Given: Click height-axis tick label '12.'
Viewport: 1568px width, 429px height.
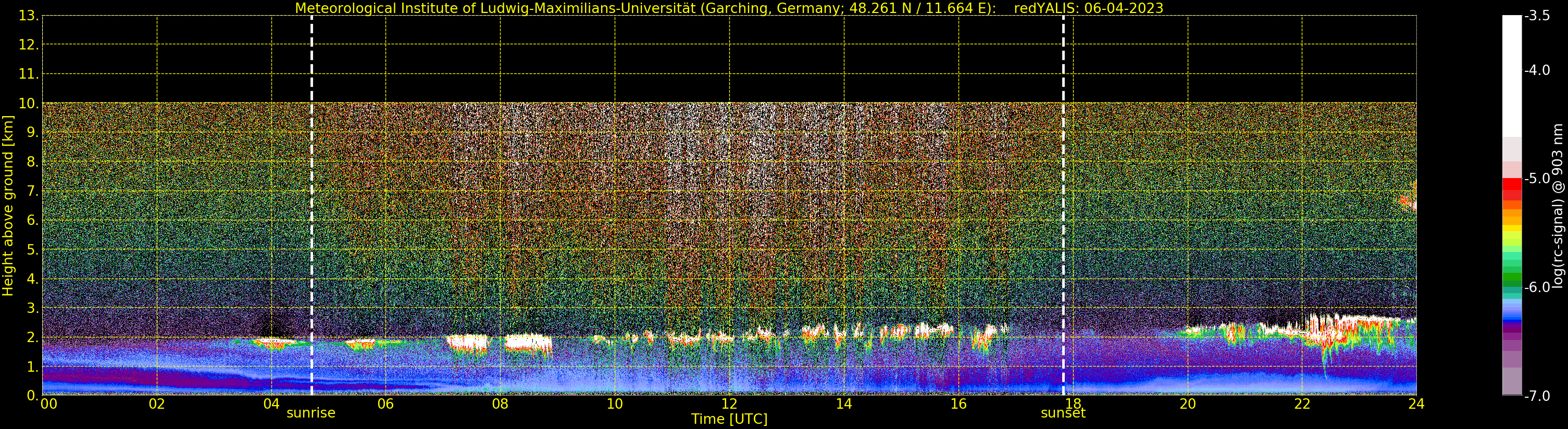Looking at the screenshot, I should (x=29, y=45).
